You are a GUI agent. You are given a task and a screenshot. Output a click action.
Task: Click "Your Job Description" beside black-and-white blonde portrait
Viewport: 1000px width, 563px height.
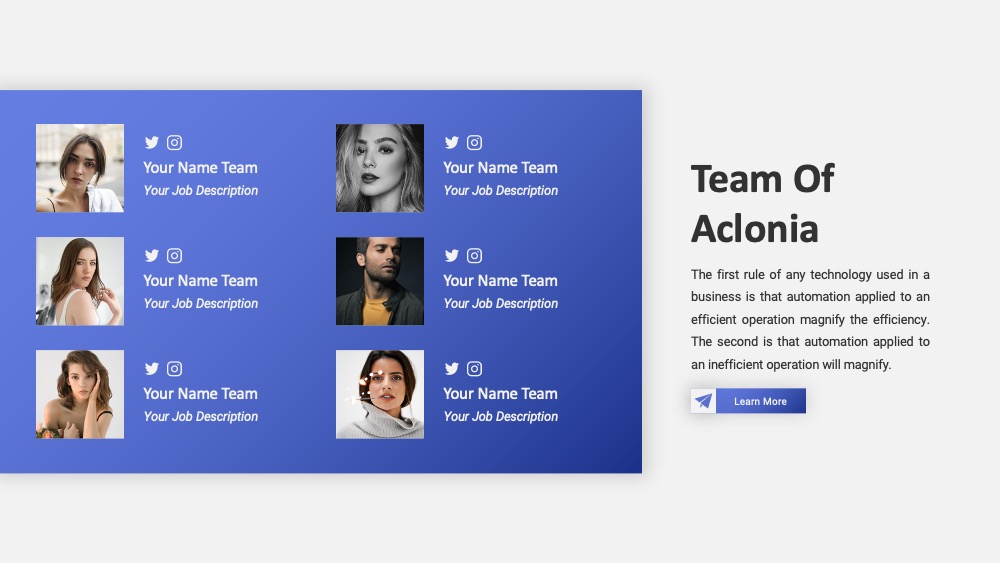(x=501, y=191)
